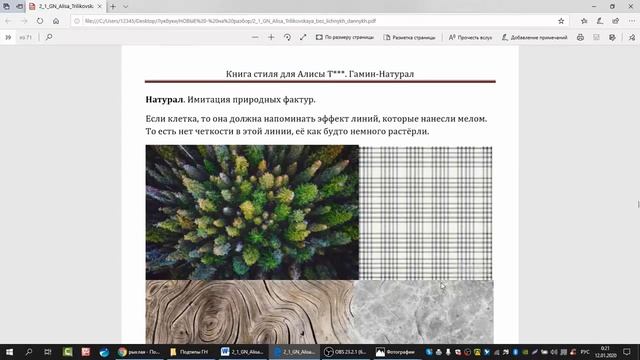Rotate the PDF page
The image size is (640, 360).
(287, 37)
